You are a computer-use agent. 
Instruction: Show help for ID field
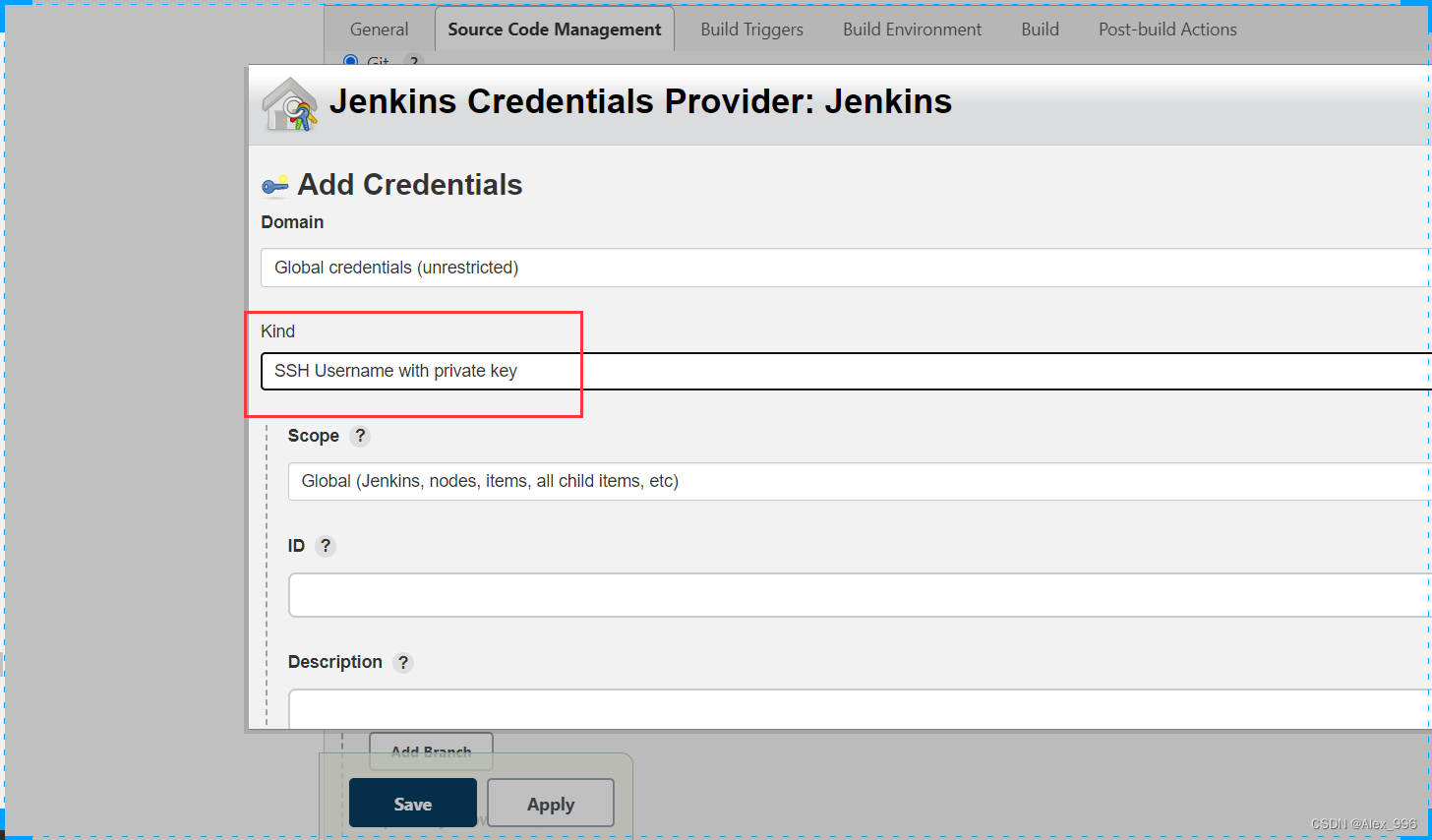click(x=326, y=546)
